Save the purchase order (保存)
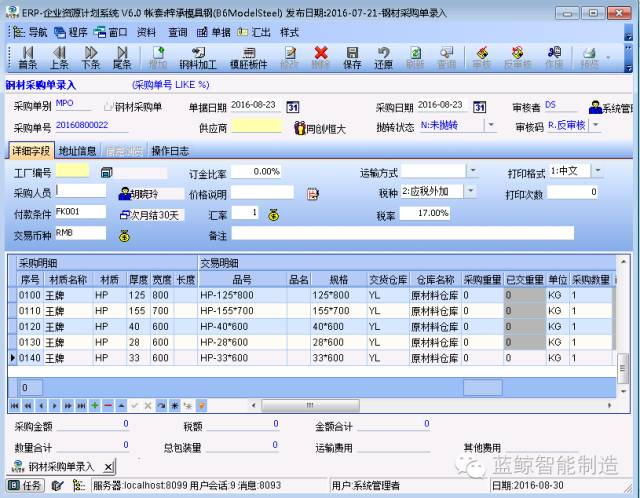 (x=352, y=58)
